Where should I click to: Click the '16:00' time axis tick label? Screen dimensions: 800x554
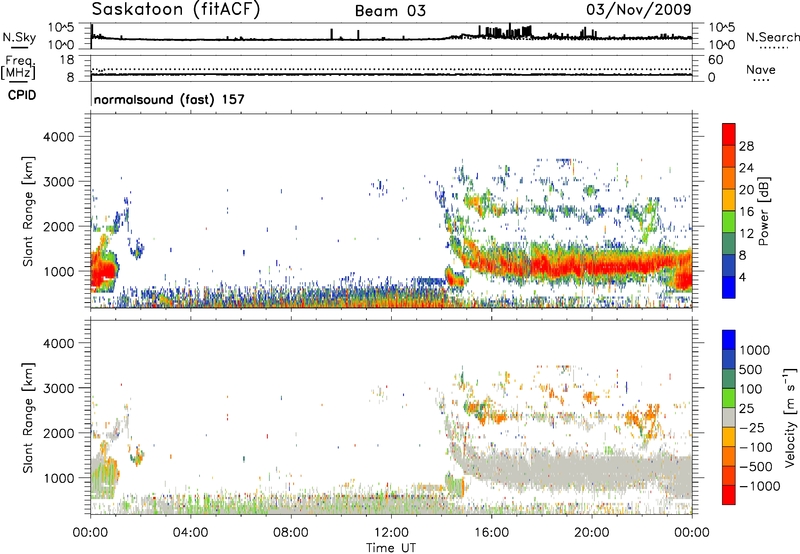[x=491, y=533]
